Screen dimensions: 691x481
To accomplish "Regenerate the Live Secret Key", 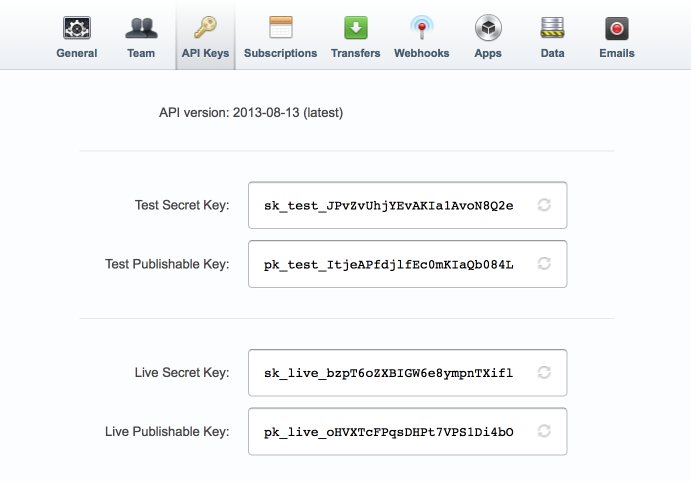I will click(544, 373).
